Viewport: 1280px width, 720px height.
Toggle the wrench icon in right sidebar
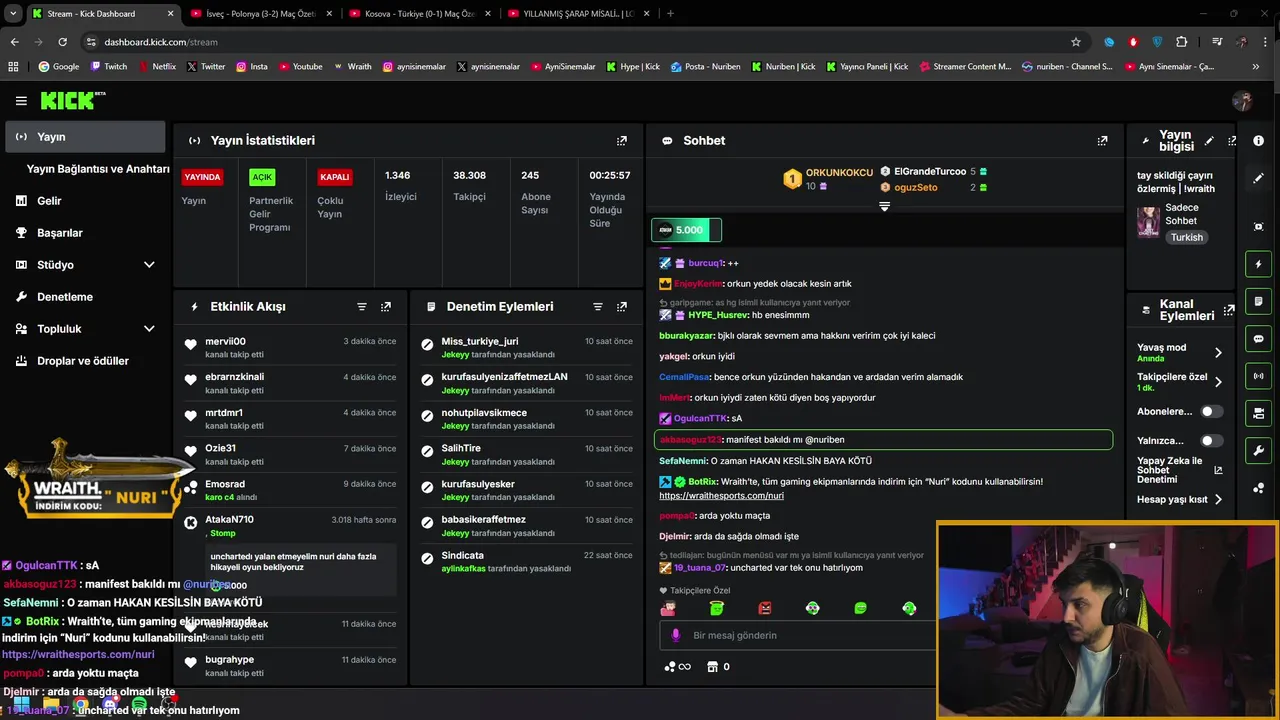click(1259, 450)
